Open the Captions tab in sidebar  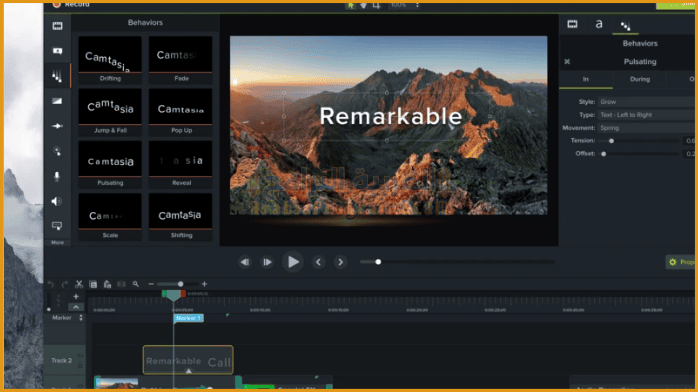coord(57,226)
